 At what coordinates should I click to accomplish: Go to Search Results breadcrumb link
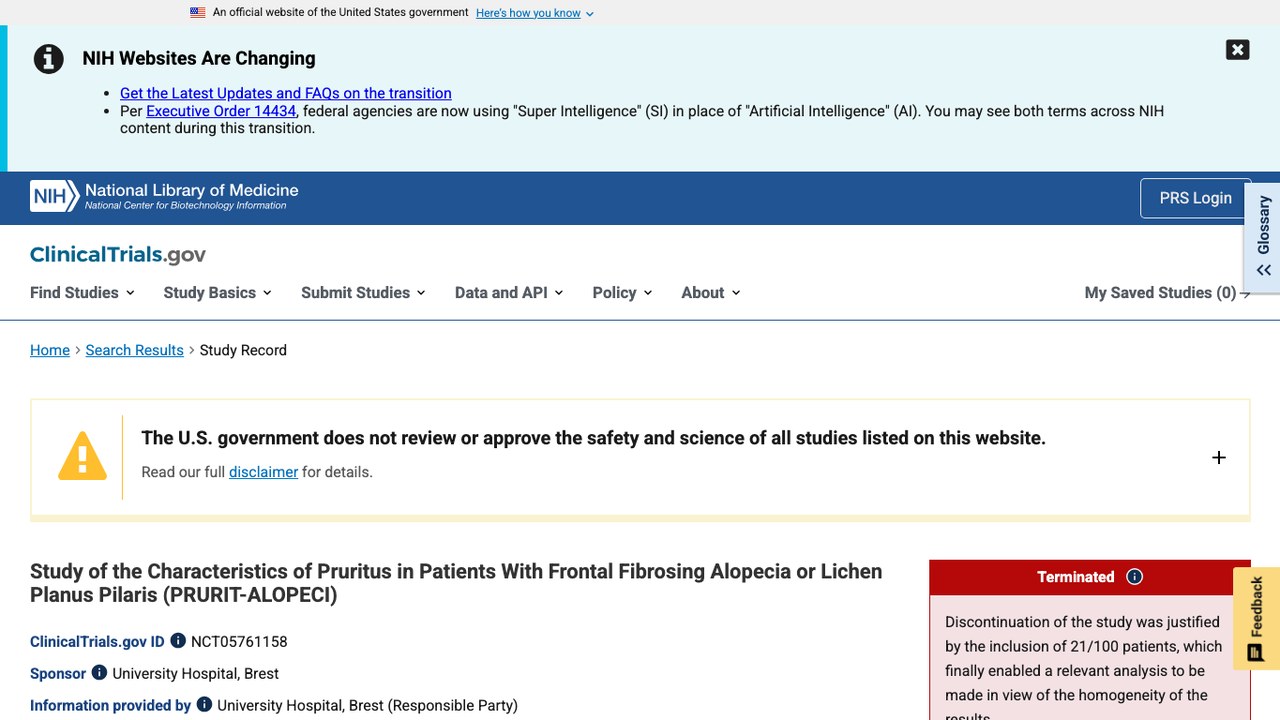click(x=134, y=350)
